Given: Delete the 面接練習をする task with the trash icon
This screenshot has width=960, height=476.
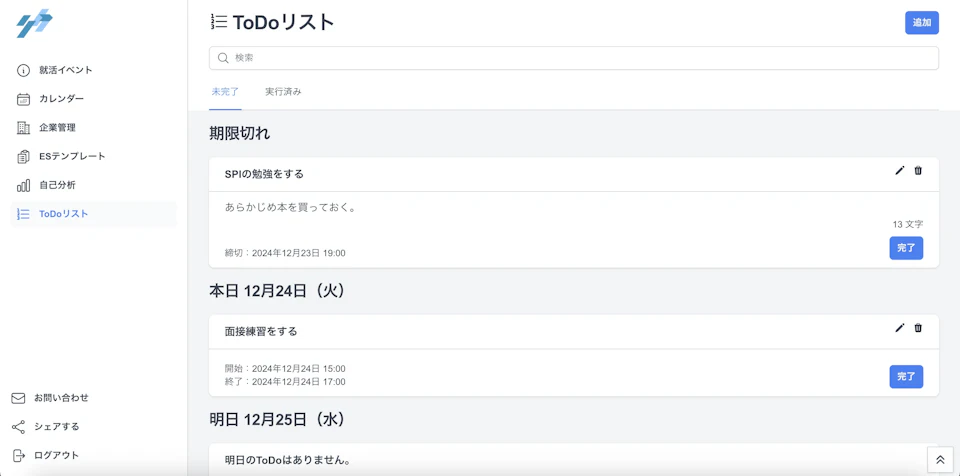Looking at the screenshot, I should point(918,328).
